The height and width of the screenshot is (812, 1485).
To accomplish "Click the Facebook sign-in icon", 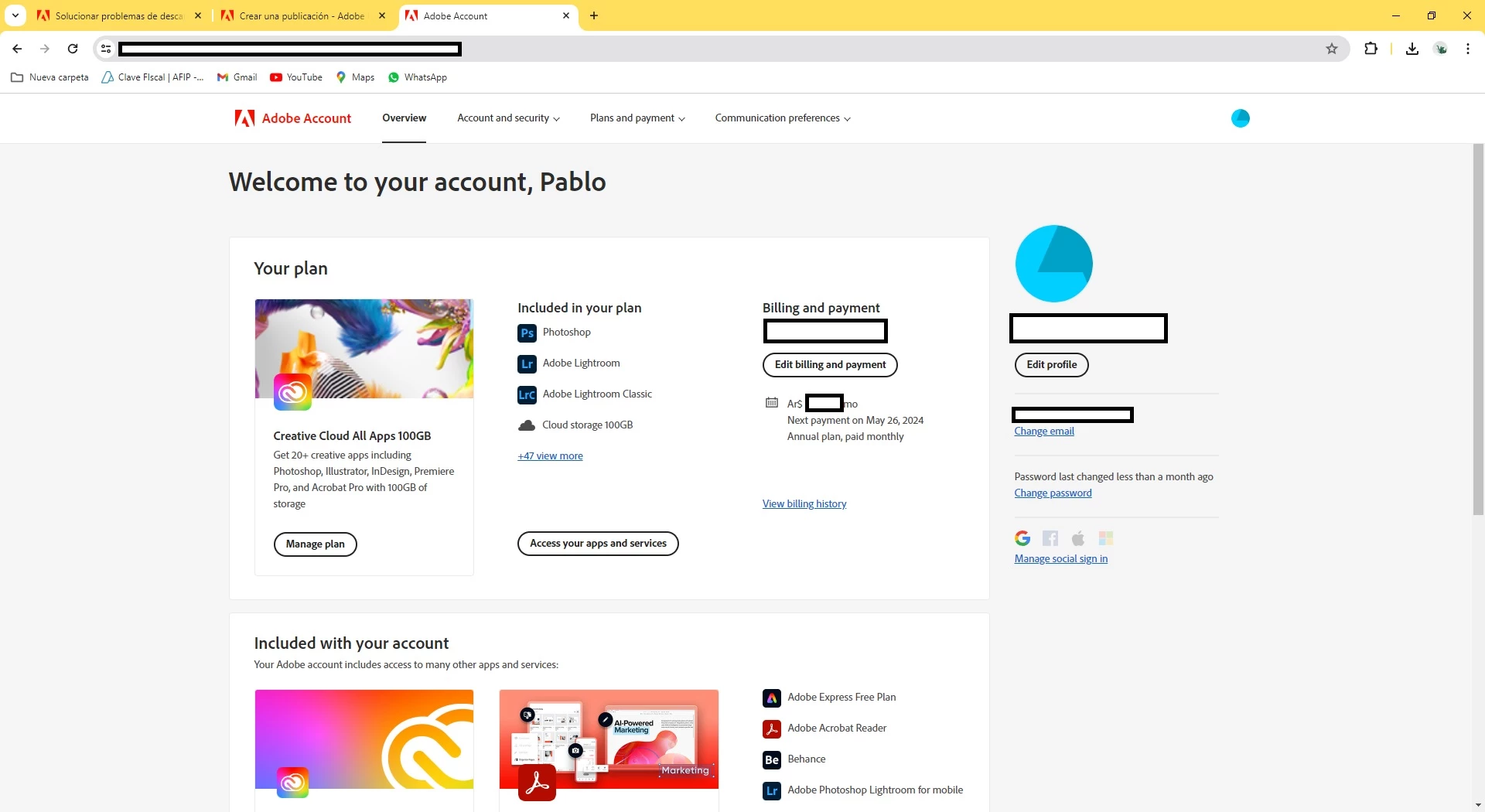I will coord(1050,538).
